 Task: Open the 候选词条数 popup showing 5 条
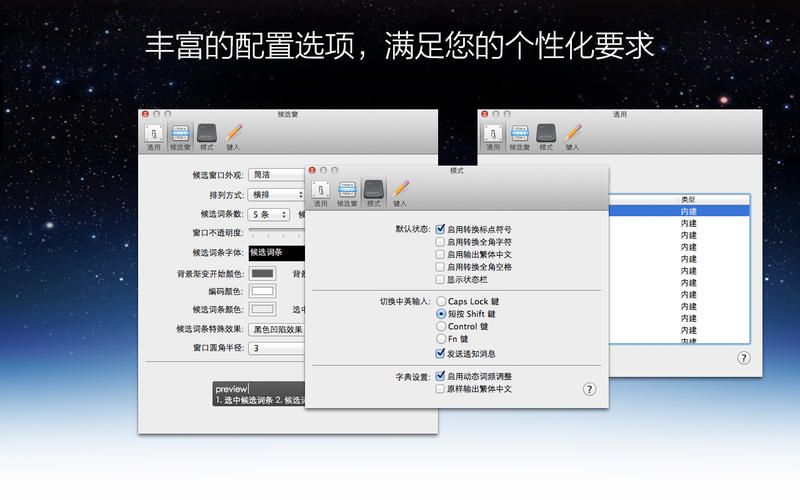pyautogui.click(x=269, y=214)
